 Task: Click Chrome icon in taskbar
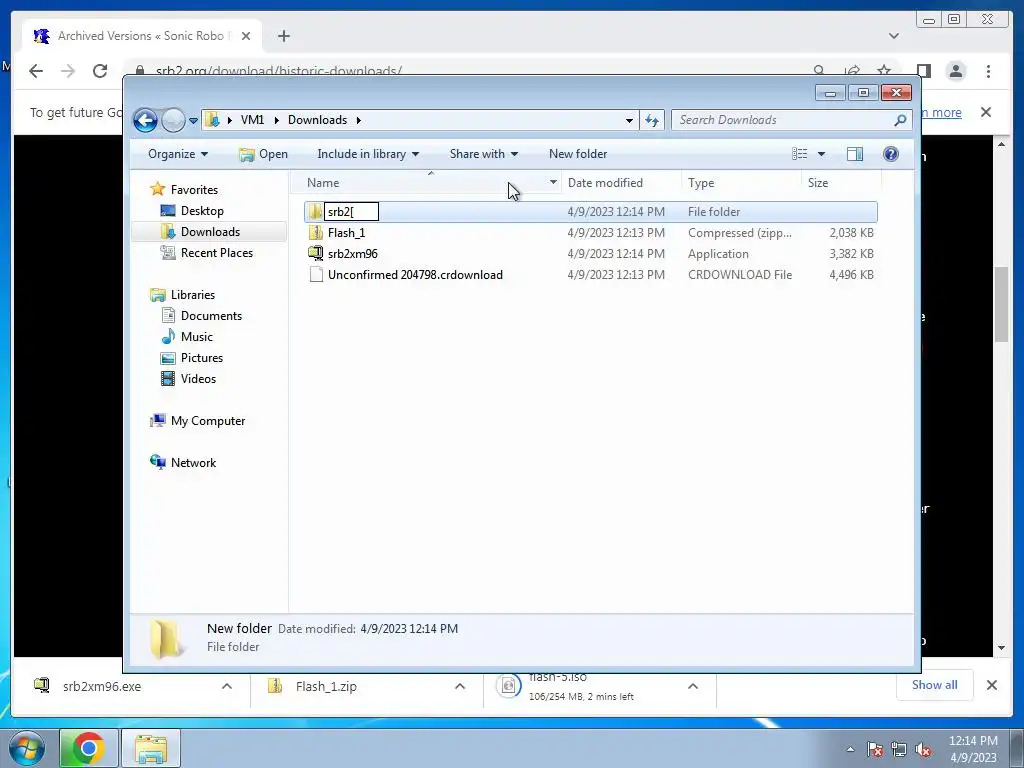[x=89, y=748]
